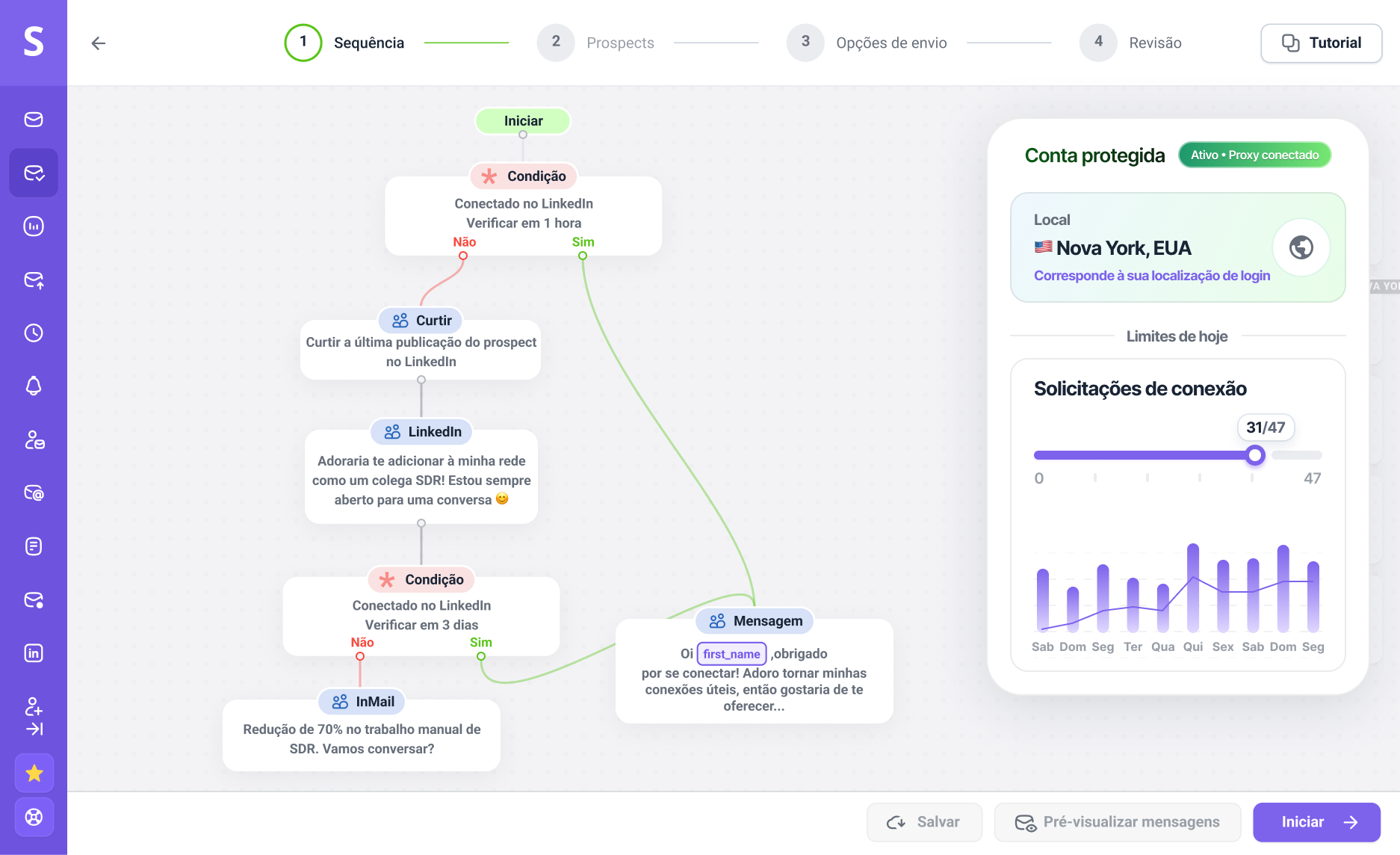The width and height of the screenshot is (1400, 855).
Task: Open the person-with-mail sidebar icon
Action: tap(34, 439)
